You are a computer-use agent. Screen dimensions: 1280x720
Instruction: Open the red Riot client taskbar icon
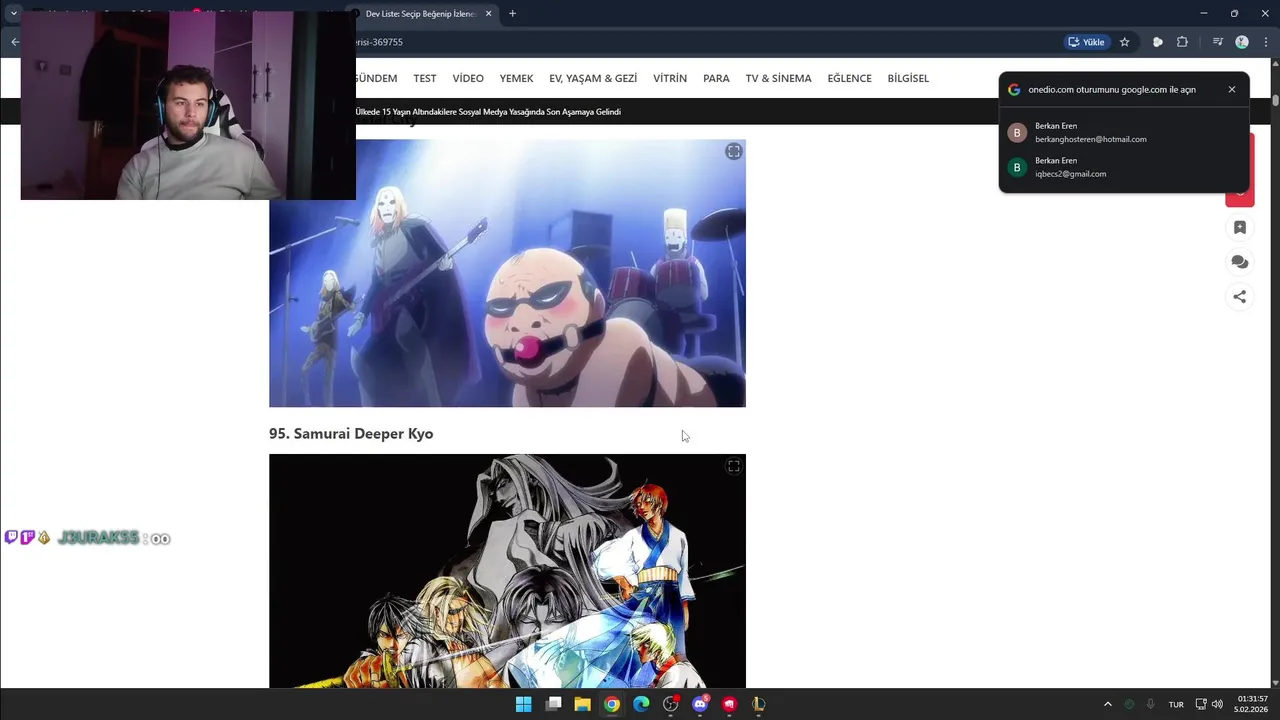tap(730, 704)
